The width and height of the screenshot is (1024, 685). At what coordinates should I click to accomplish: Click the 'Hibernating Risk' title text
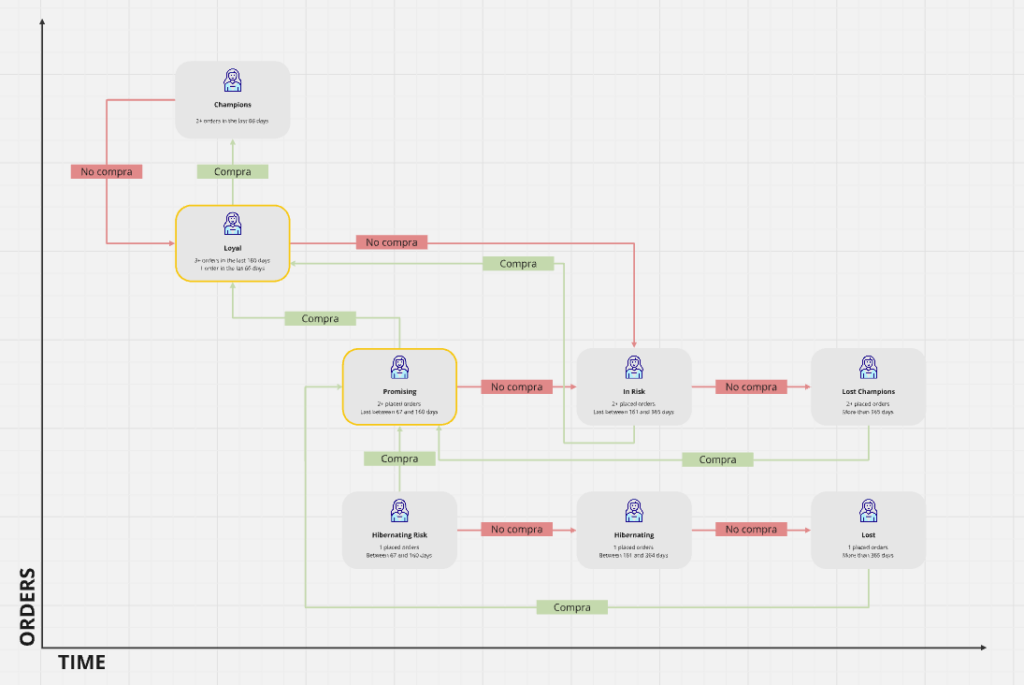pyautogui.click(x=400, y=535)
